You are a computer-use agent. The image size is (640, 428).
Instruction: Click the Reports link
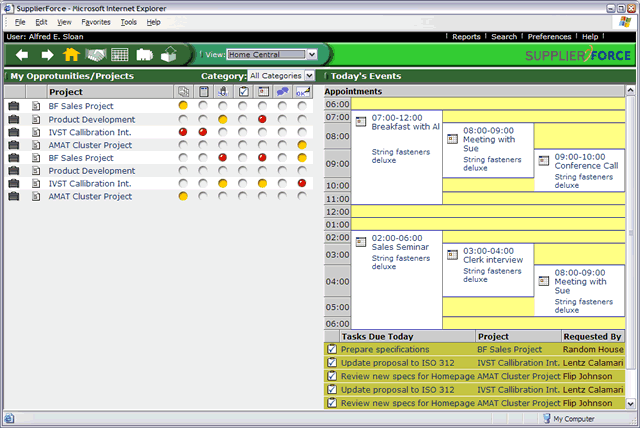tap(466, 37)
